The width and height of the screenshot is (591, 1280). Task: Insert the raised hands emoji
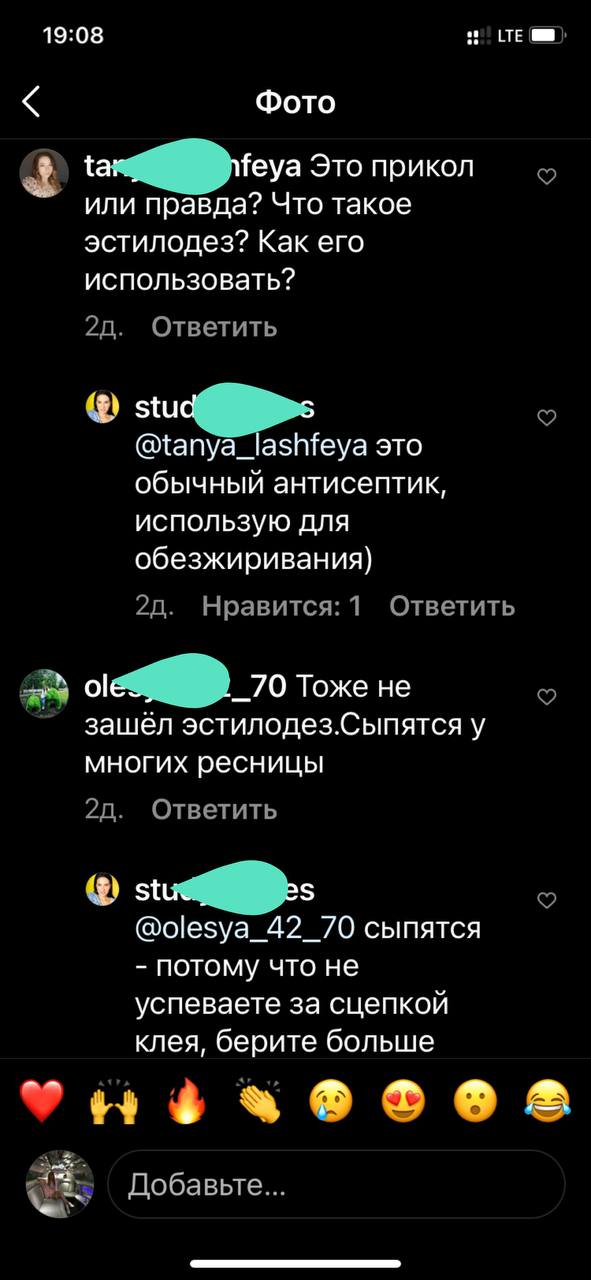click(114, 1101)
